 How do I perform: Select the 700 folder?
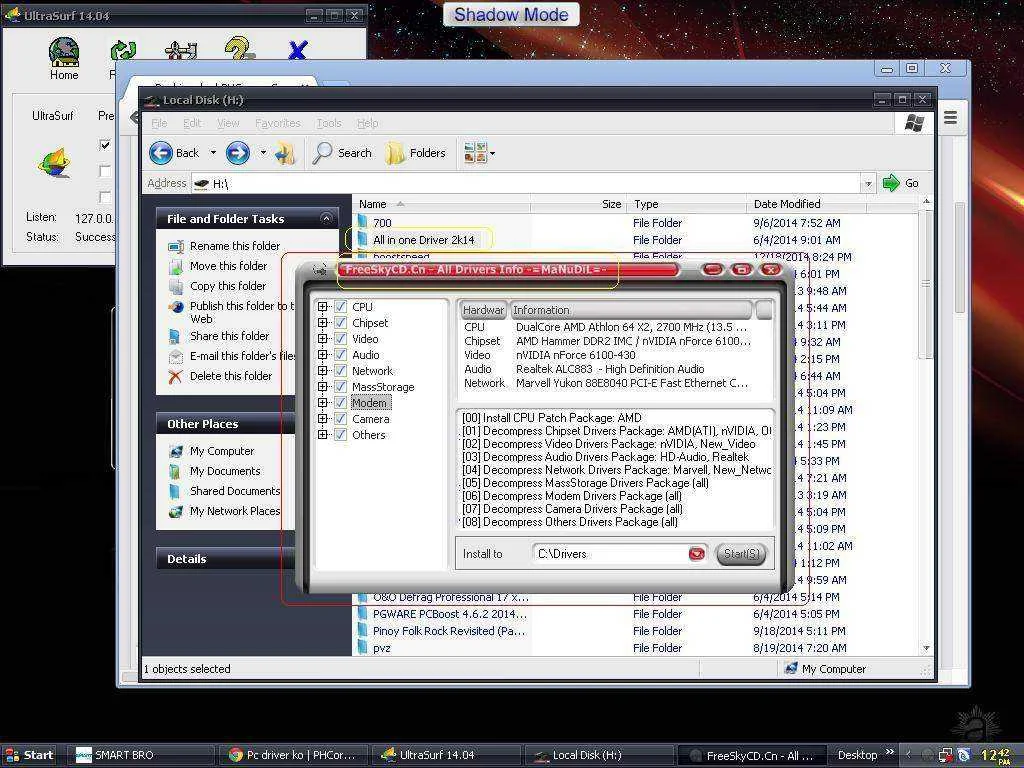382,223
